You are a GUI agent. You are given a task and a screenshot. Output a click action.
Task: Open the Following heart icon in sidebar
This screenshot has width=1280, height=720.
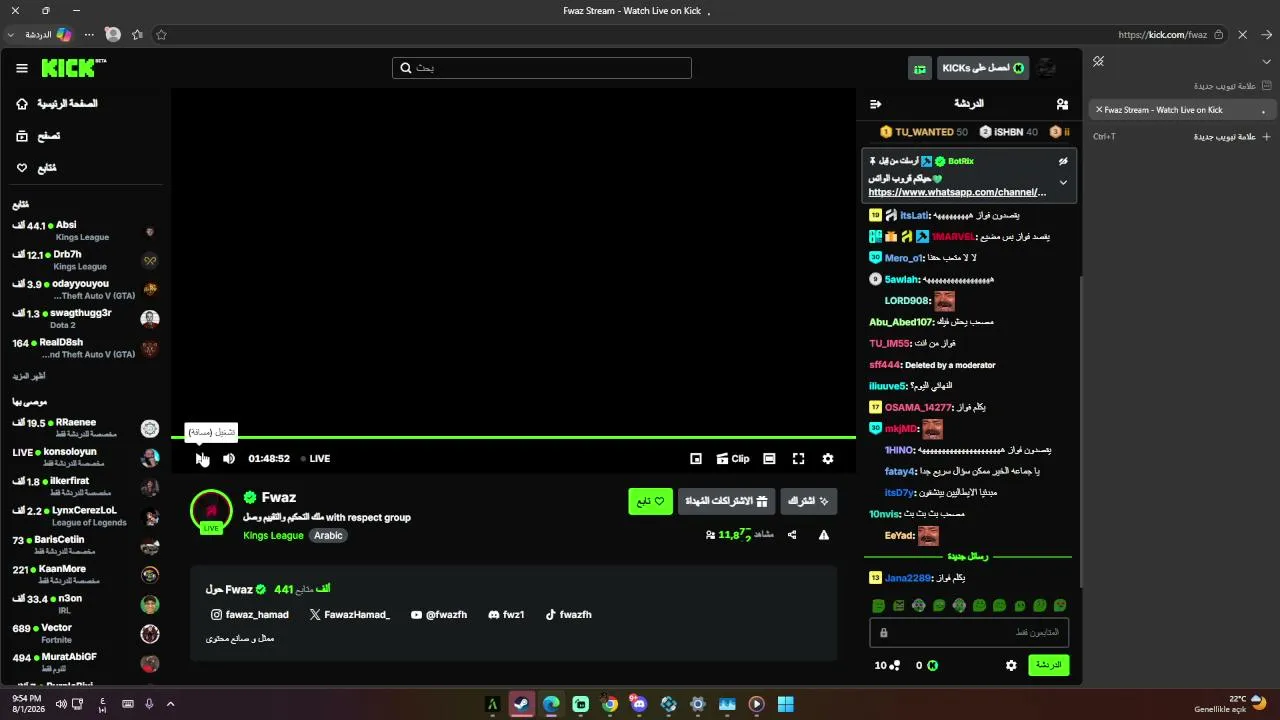(22, 168)
